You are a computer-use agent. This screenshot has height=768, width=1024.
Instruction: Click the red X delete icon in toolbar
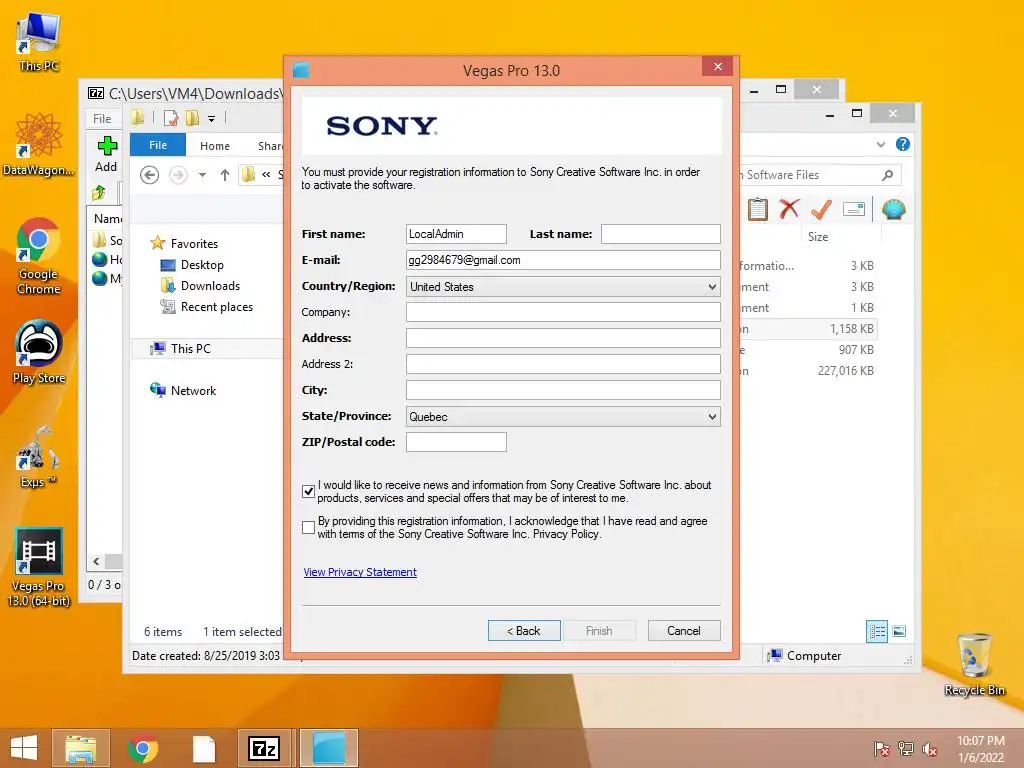(789, 209)
